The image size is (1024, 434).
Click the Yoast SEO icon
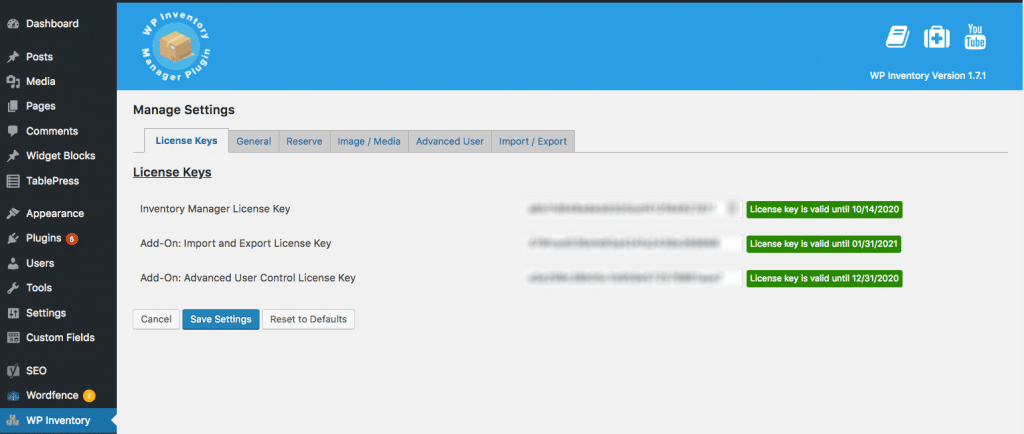click(12, 371)
